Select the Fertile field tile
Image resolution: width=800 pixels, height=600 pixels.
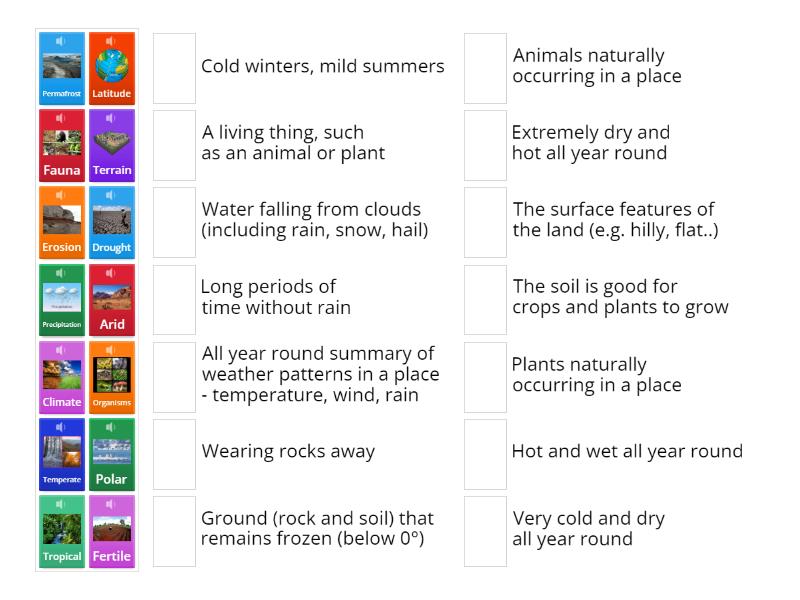(112, 529)
